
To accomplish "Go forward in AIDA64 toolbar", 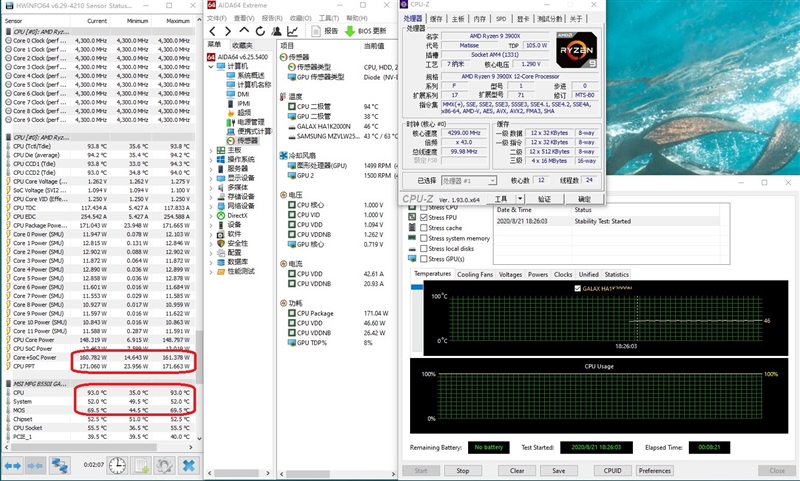I will (x=228, y=31).
